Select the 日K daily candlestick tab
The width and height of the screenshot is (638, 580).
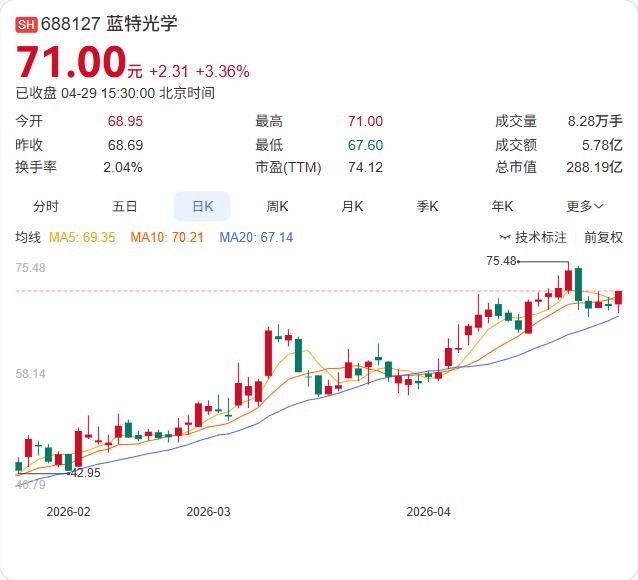[x=202, y=206]
